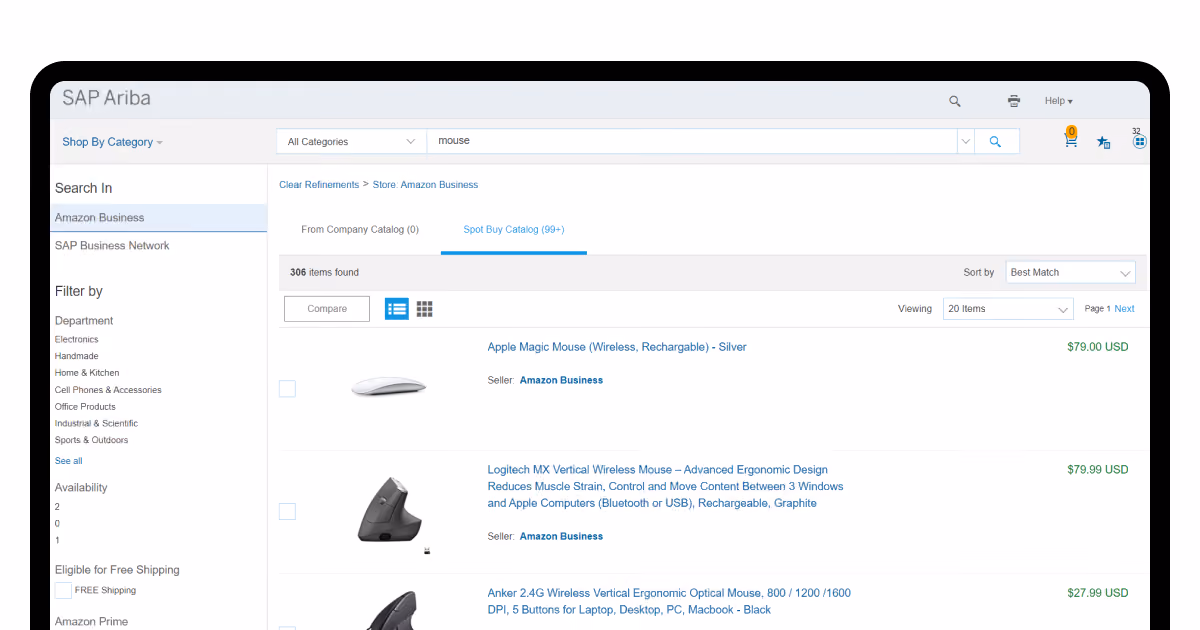This screenshot has width=1200, height=630.
Task: Click the SAP Ariba logo
Action: (106, 98)
